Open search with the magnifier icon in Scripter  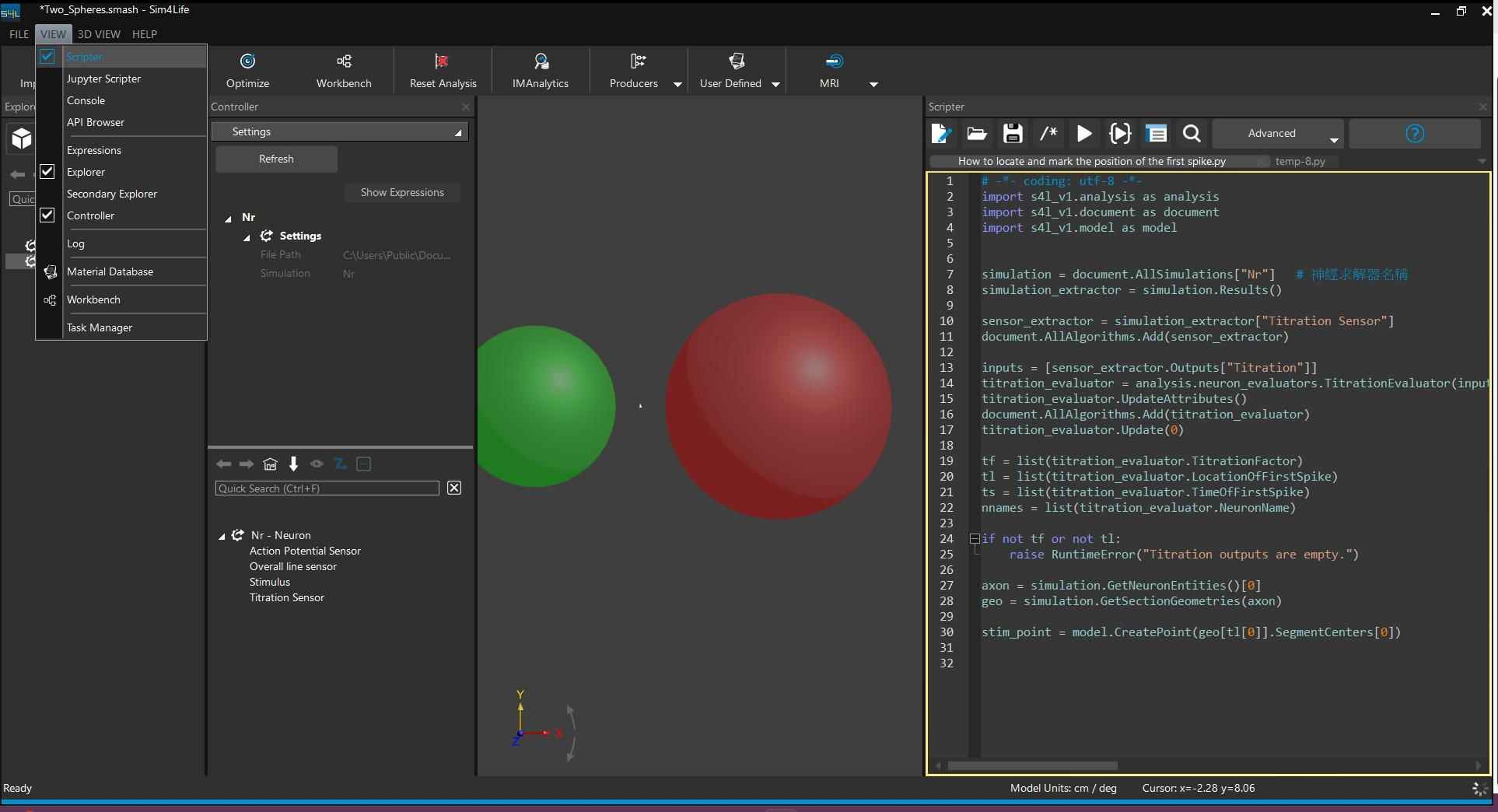click(1191, 134)
